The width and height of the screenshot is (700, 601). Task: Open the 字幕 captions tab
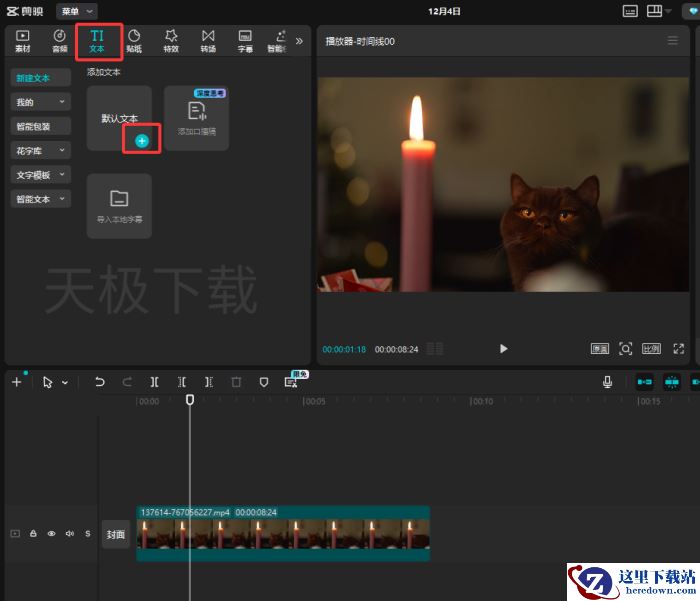coord(245,41)
